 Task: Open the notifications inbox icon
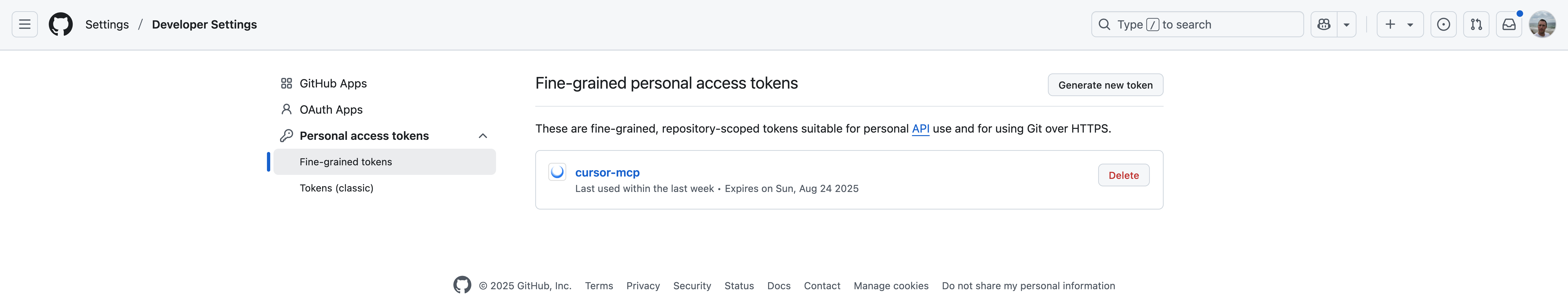click(x=1509, y=24)
